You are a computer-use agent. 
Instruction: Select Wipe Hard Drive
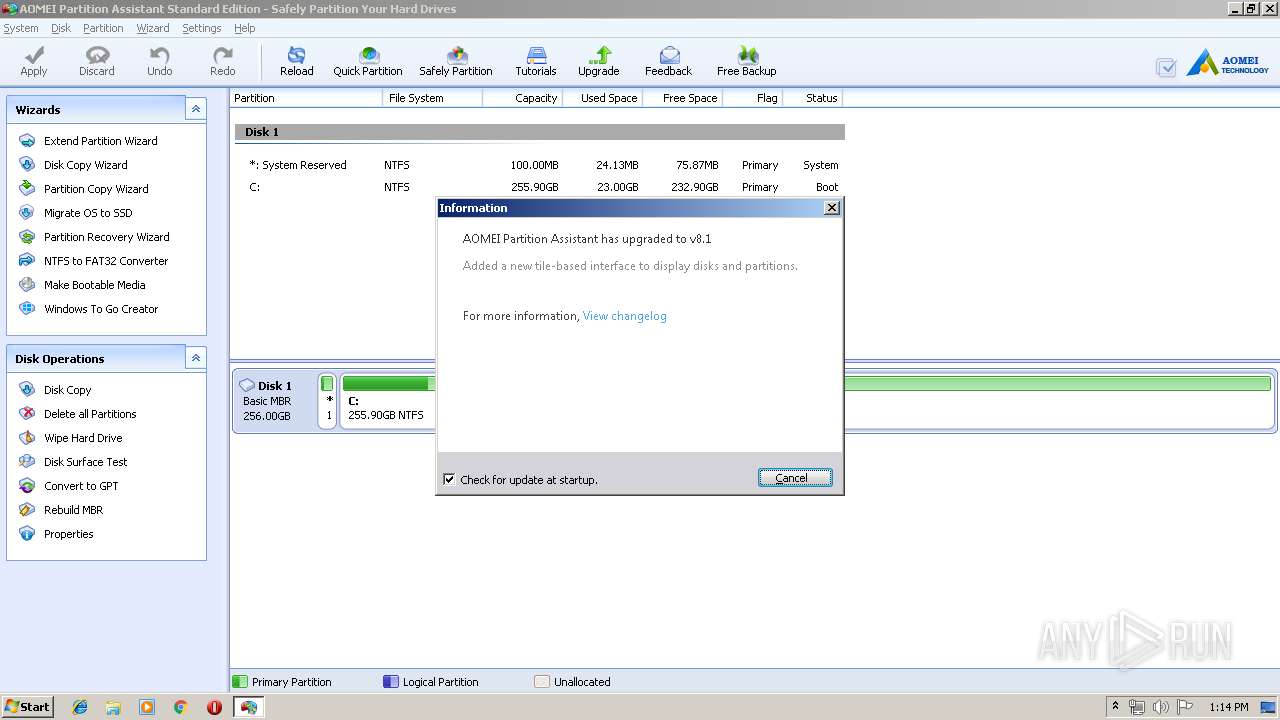(71, 438)
